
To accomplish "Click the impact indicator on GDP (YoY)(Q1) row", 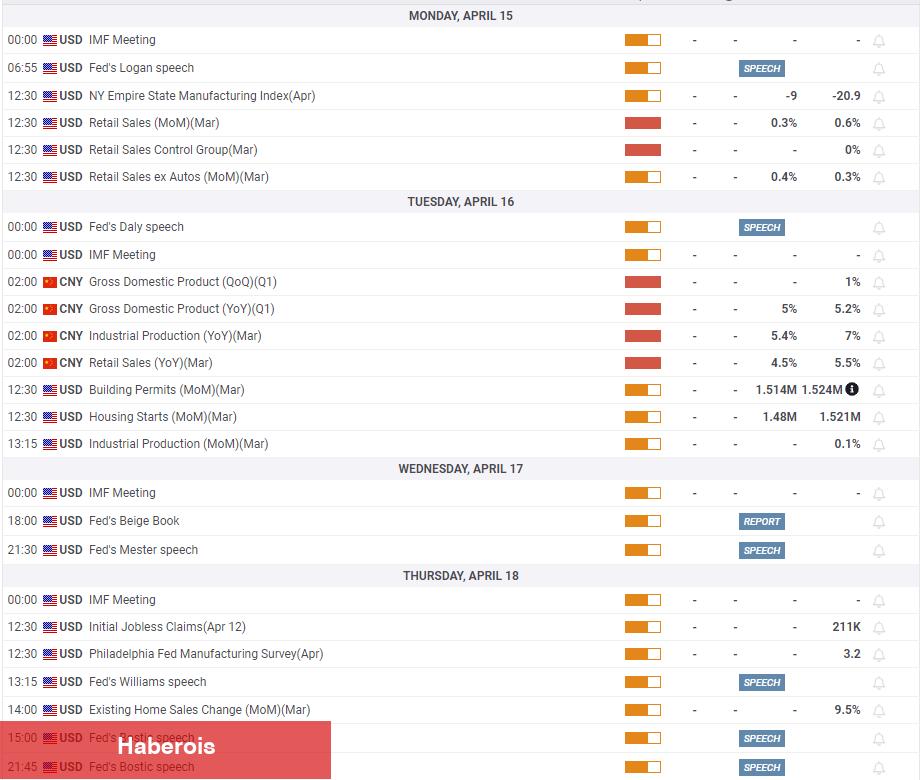I will (643, 309).
